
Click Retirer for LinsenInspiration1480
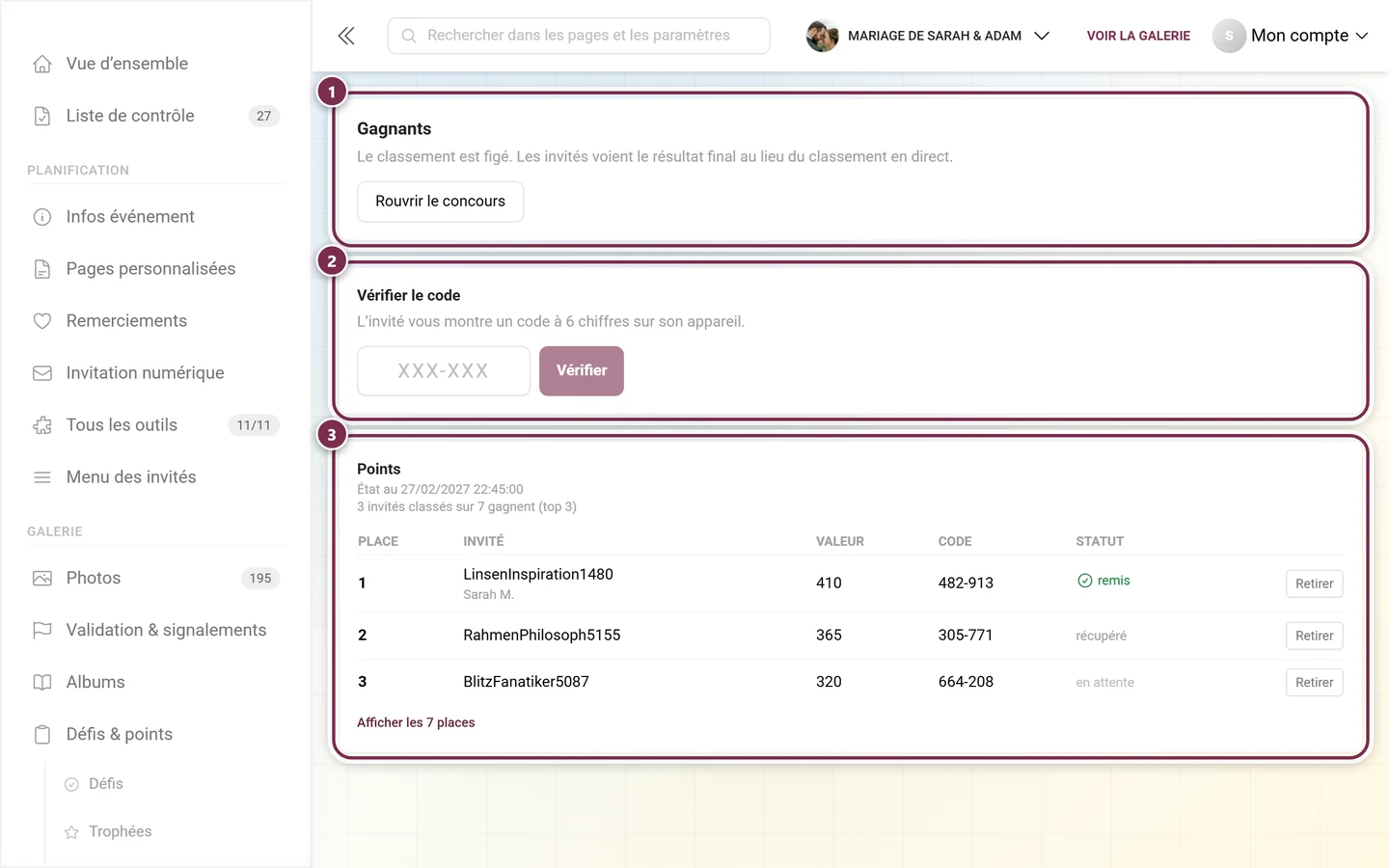coord(1314,583)
